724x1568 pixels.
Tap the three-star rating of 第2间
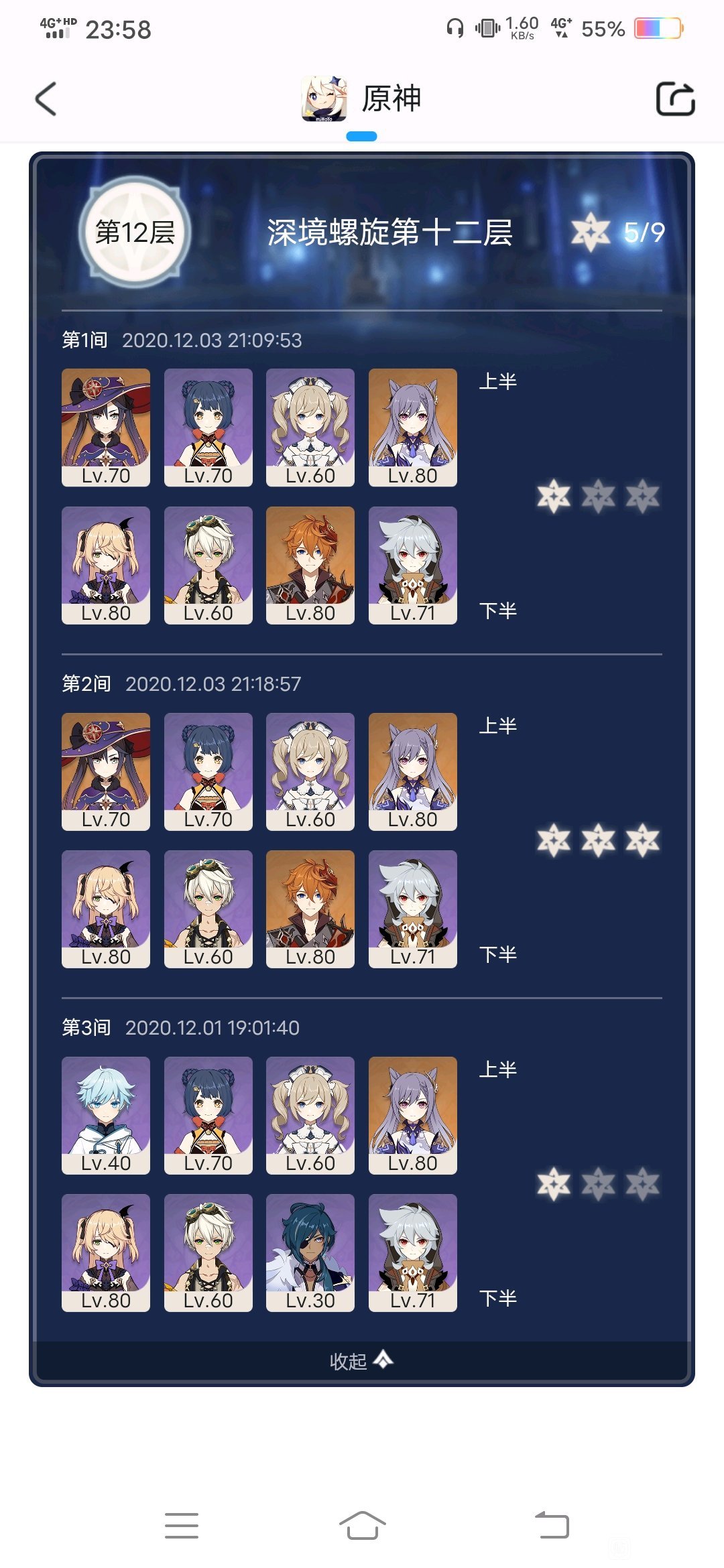tap(598, 840)
